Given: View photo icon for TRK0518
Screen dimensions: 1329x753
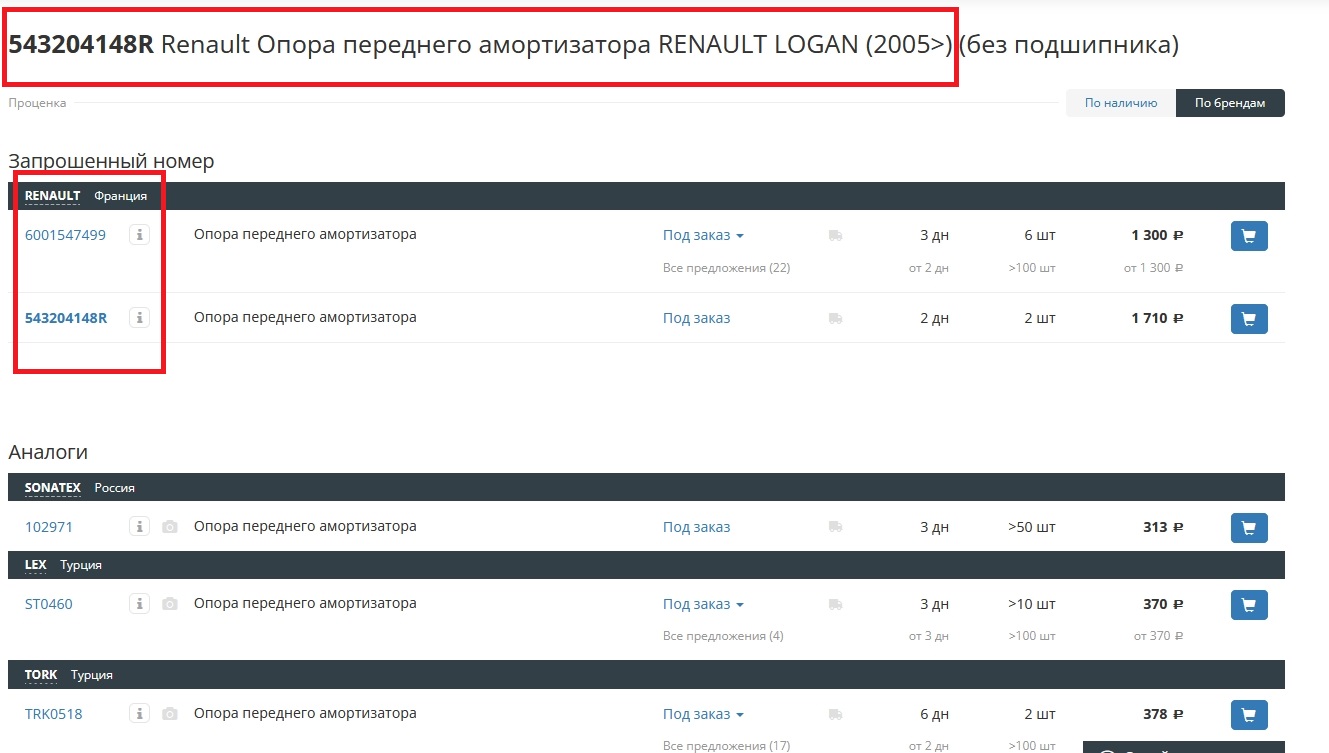Looking at the screenshot, I should [x=170, y=714].
